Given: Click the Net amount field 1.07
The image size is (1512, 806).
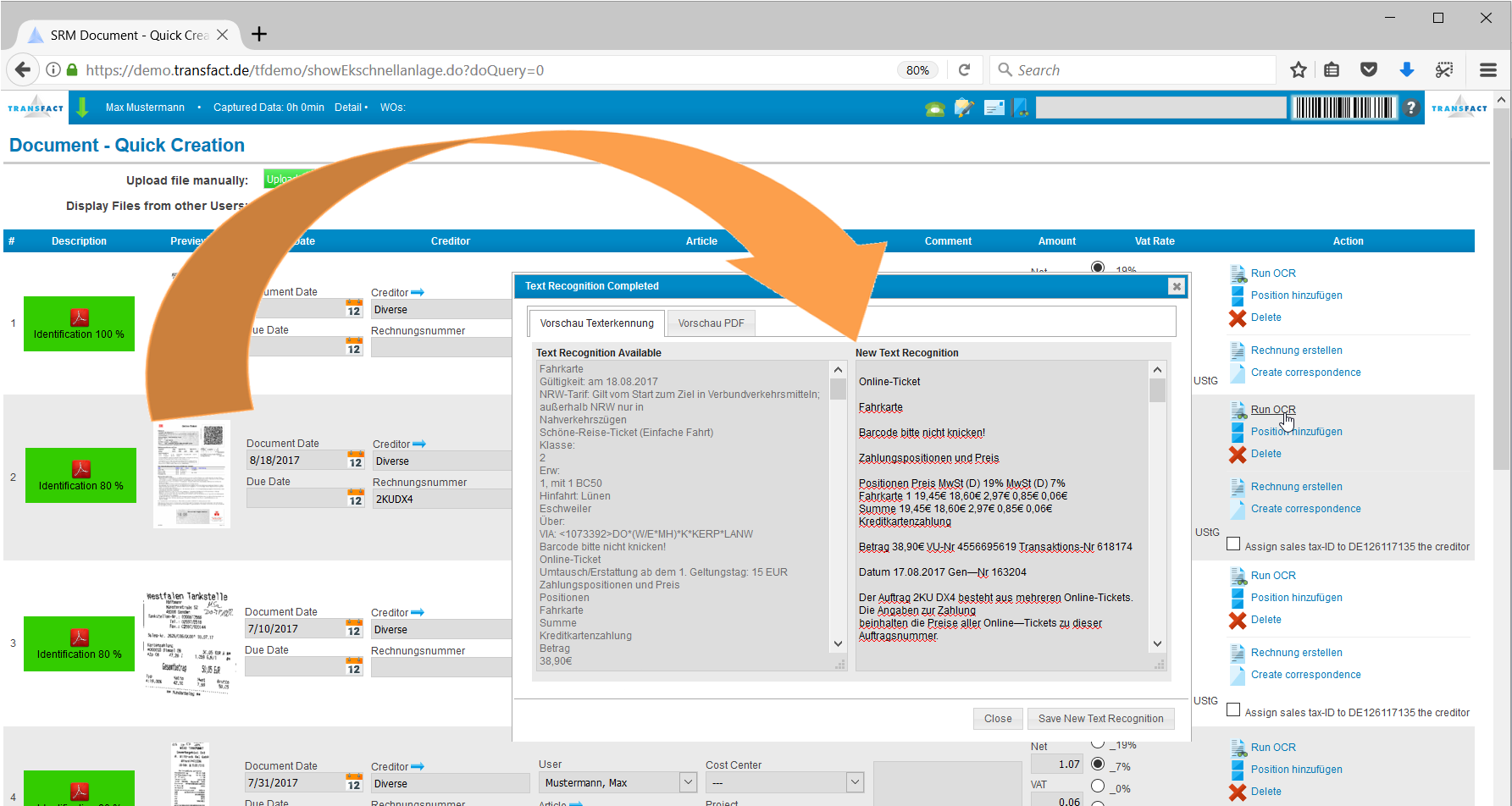Looking at the screenshot, I should pyautogui.click(x=1056, y=764).
